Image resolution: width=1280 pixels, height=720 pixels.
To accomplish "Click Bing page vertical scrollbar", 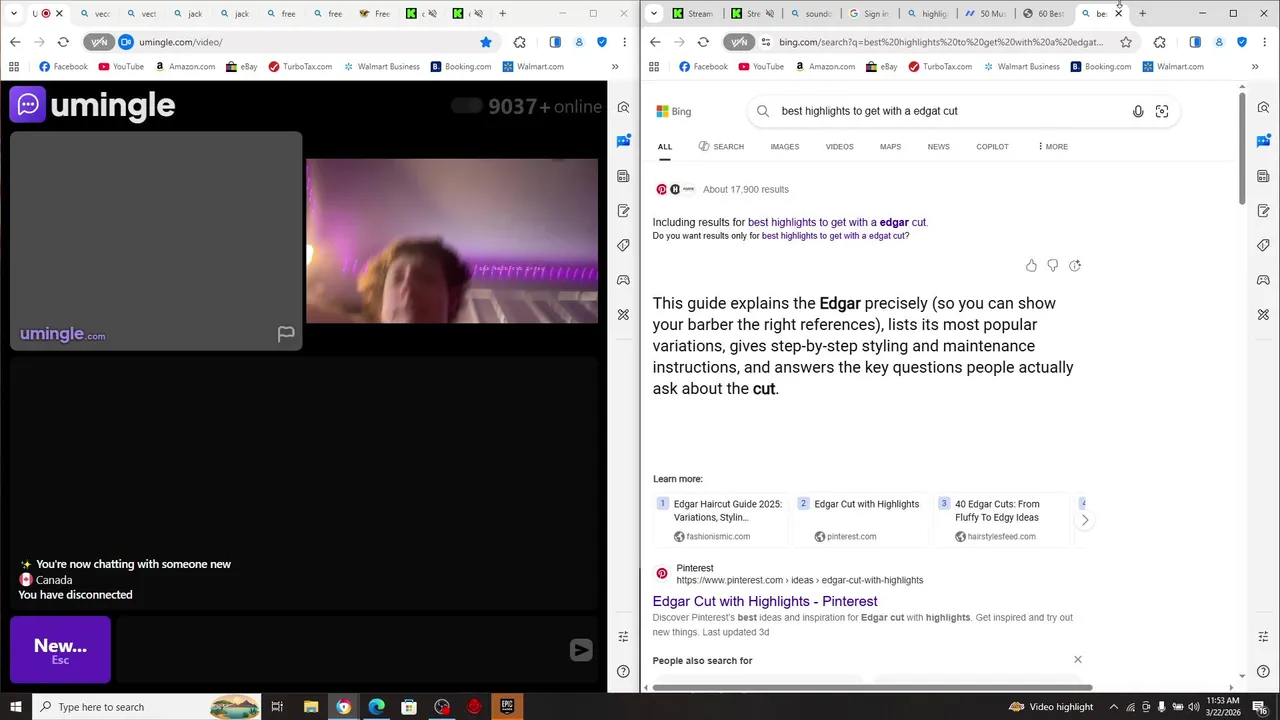I will point(1242,150).
